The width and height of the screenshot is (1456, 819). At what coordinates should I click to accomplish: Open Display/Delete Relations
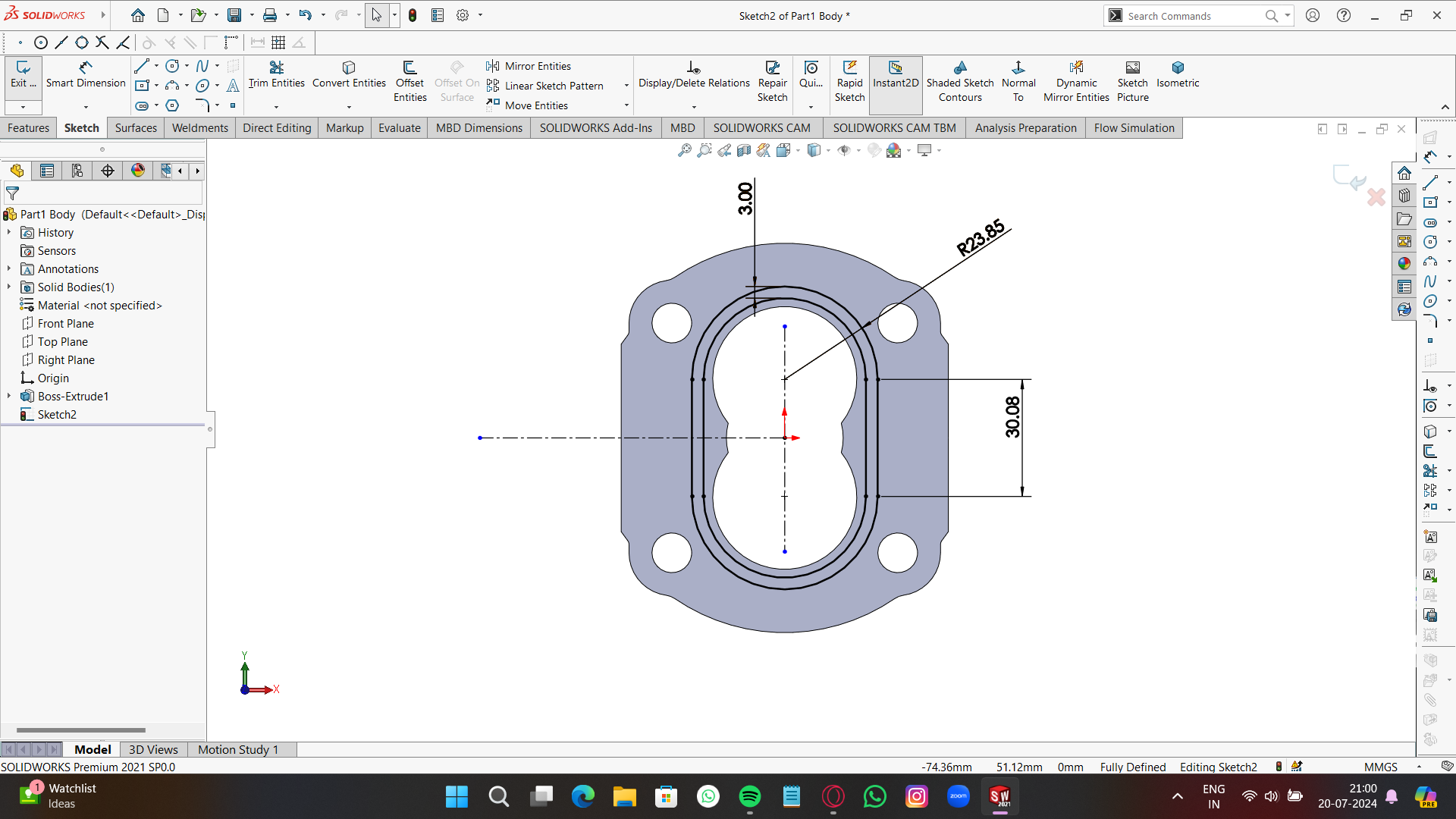(x=694, y=74)
